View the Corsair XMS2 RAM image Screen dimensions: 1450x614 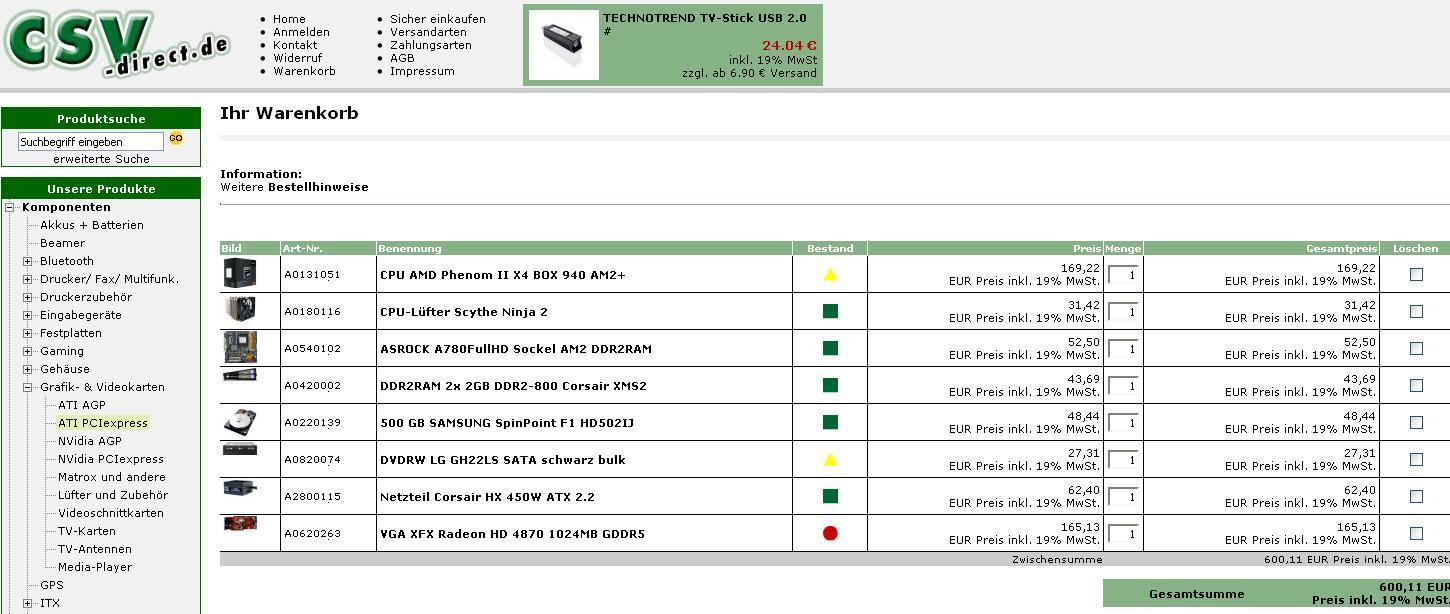pyautogui.click(x=240, y=376)
